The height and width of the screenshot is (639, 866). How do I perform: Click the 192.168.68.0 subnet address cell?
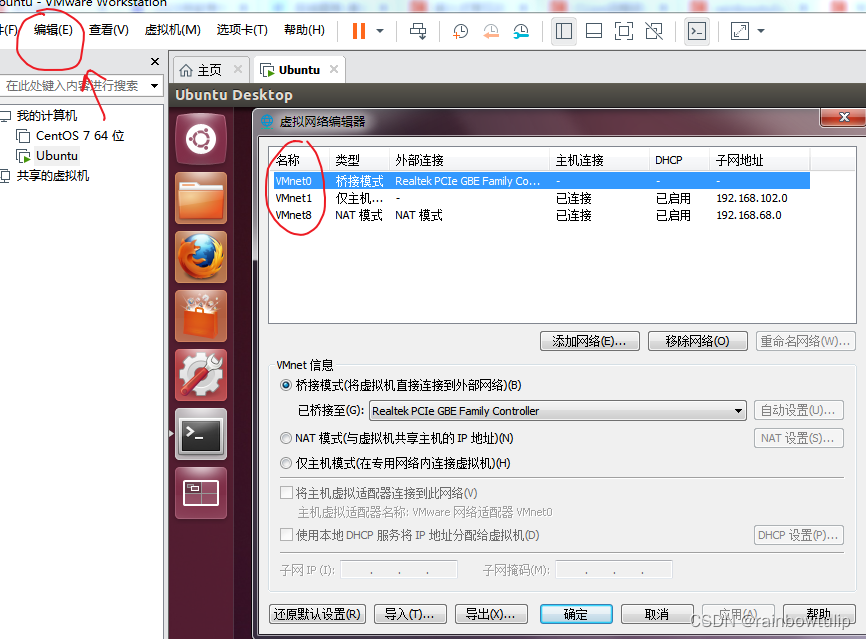pyautogui.click(x=749, y=215)
